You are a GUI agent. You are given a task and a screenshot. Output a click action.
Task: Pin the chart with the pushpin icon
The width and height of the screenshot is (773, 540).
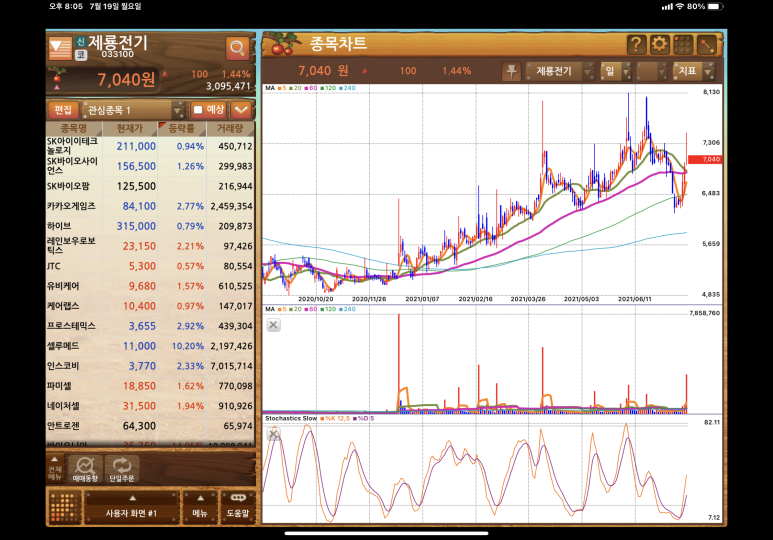[512, 72]
